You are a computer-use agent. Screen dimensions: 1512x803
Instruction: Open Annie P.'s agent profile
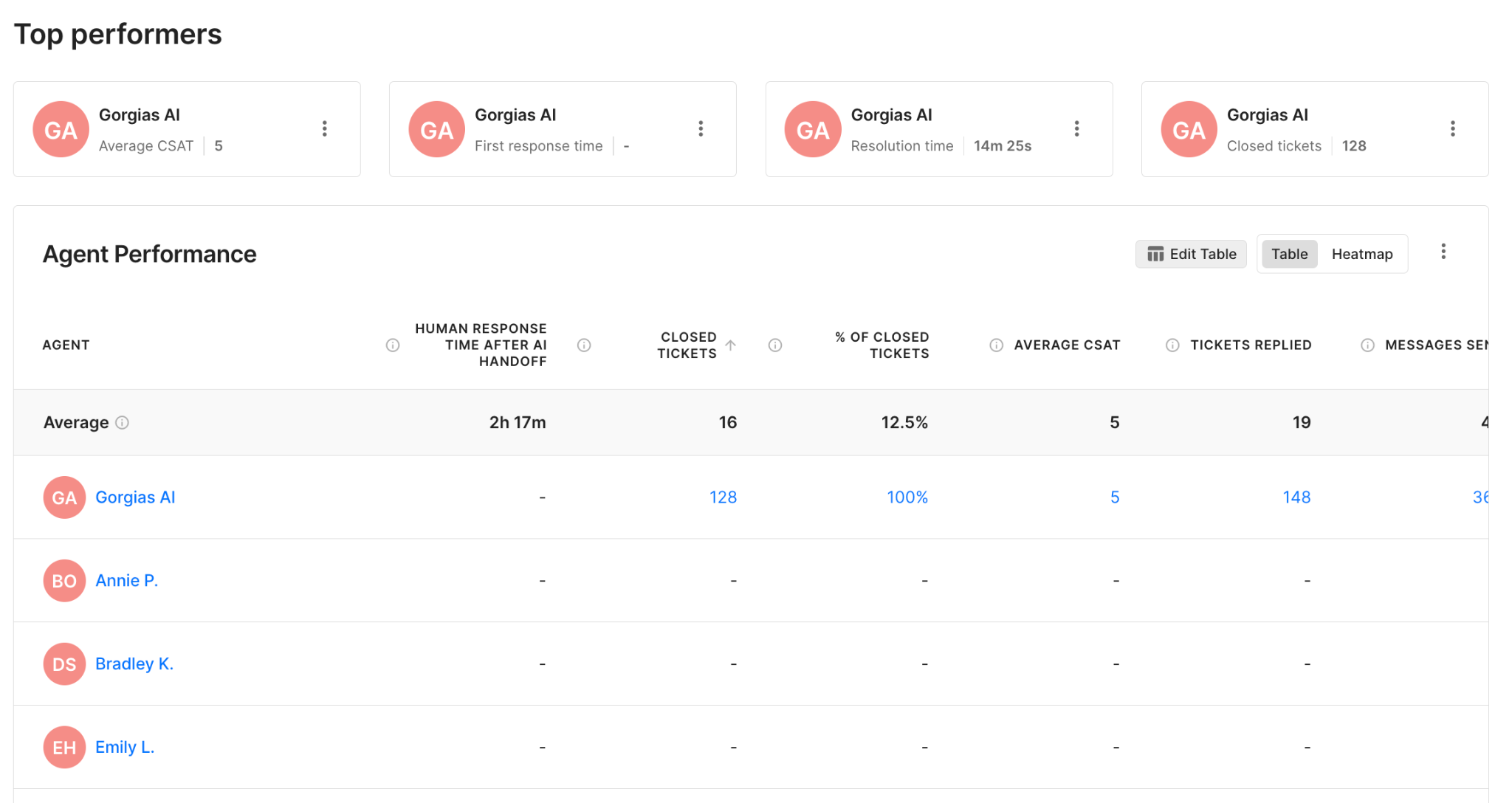(x=126, y=581)
